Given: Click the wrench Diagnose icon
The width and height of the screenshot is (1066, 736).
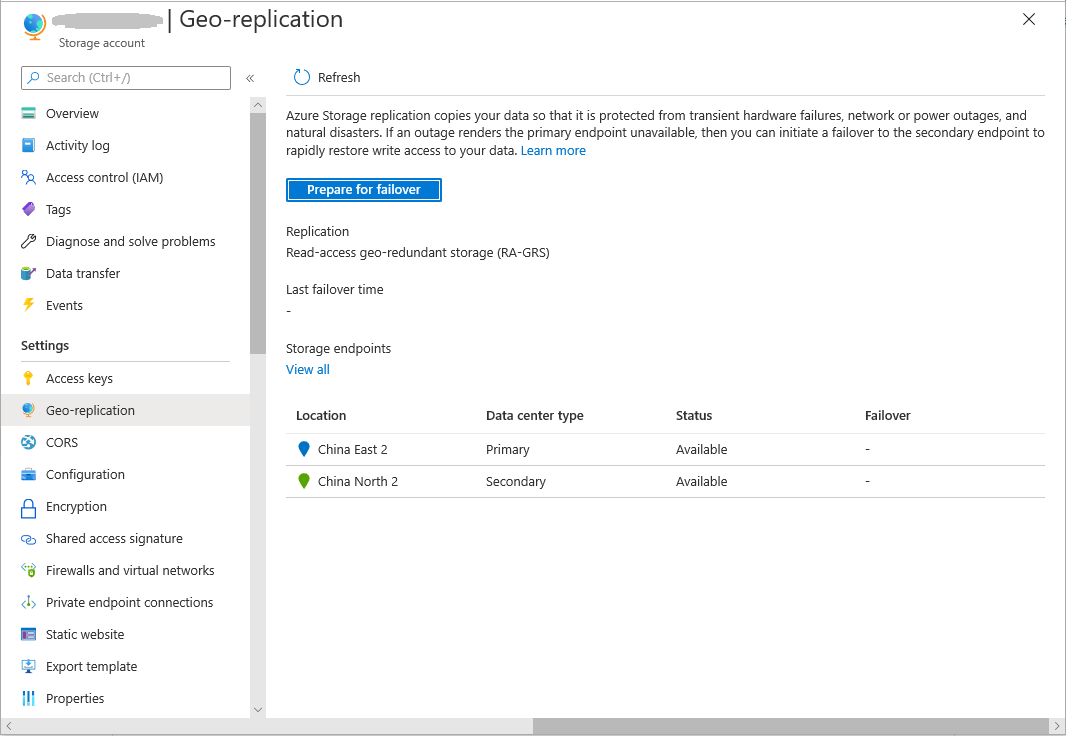Looking at the screenshot, I should click(x=29, y=241).
